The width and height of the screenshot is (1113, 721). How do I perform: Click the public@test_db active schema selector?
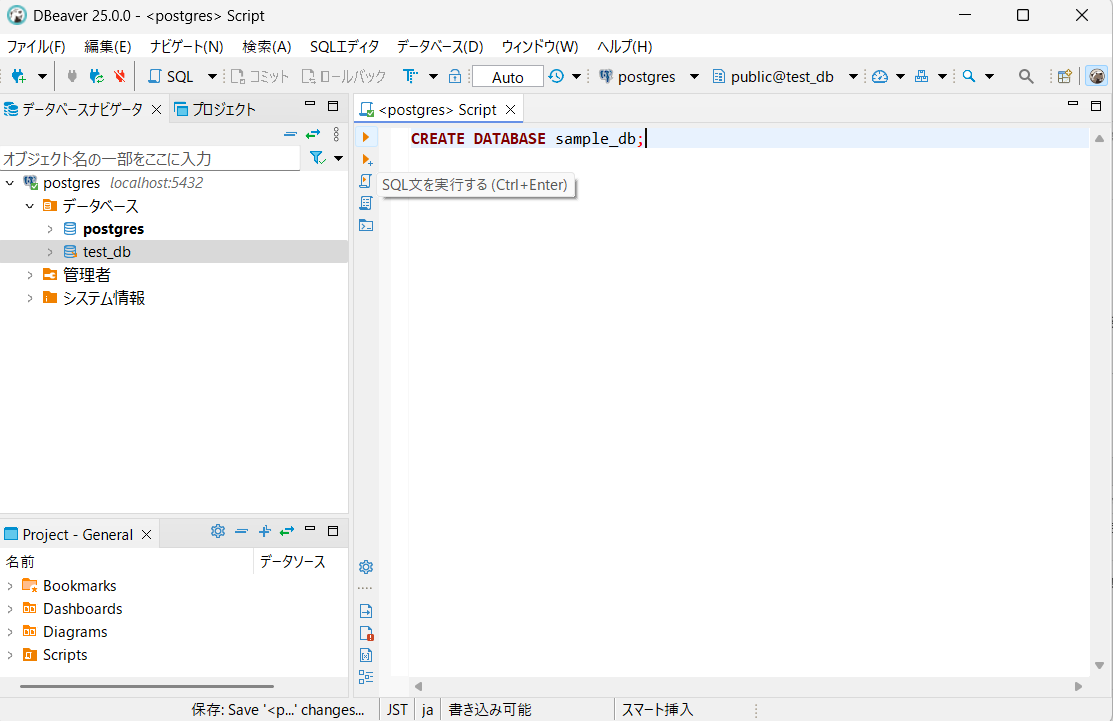point(781,76)
